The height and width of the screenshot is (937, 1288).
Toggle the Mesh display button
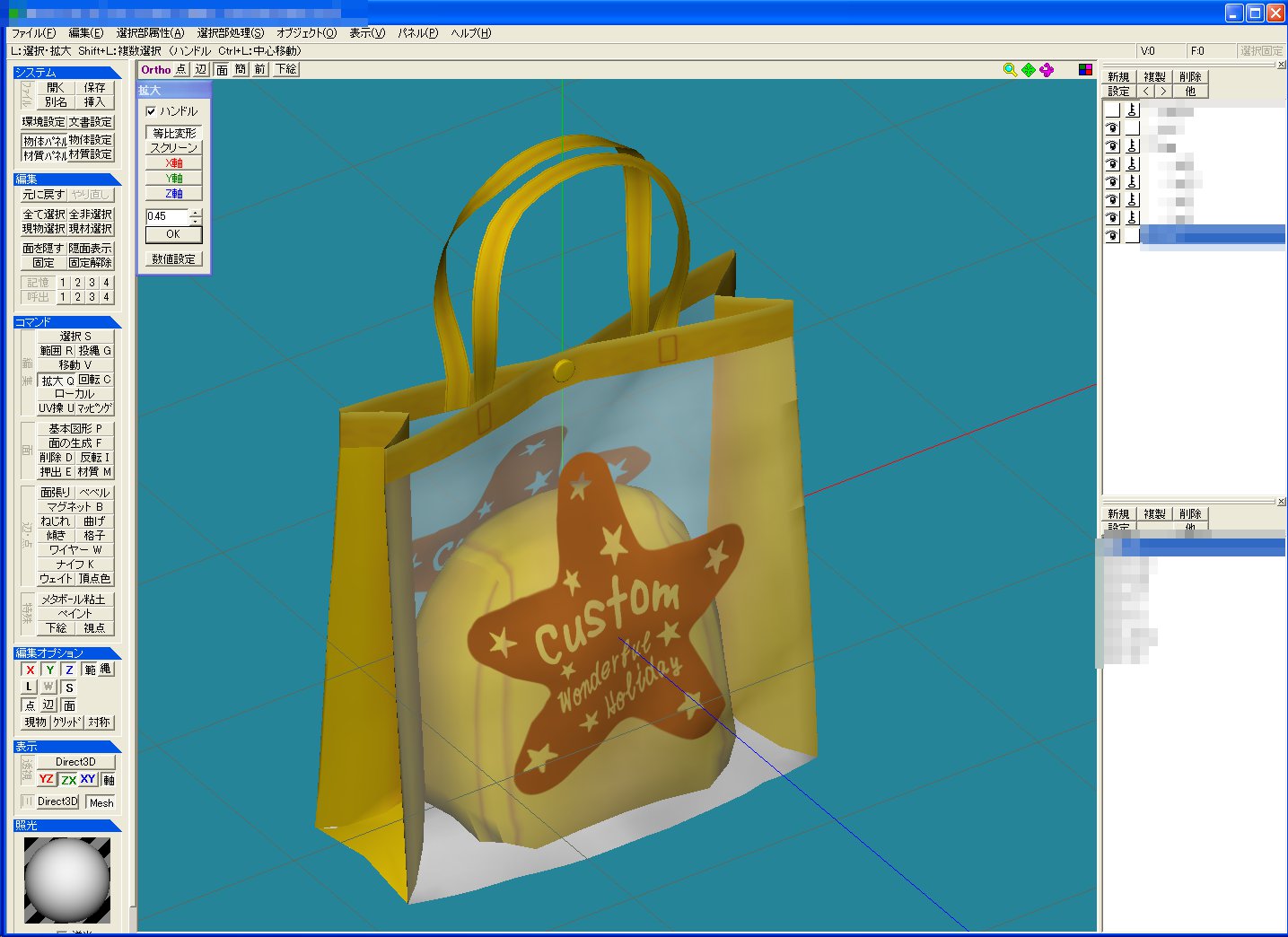101,802
